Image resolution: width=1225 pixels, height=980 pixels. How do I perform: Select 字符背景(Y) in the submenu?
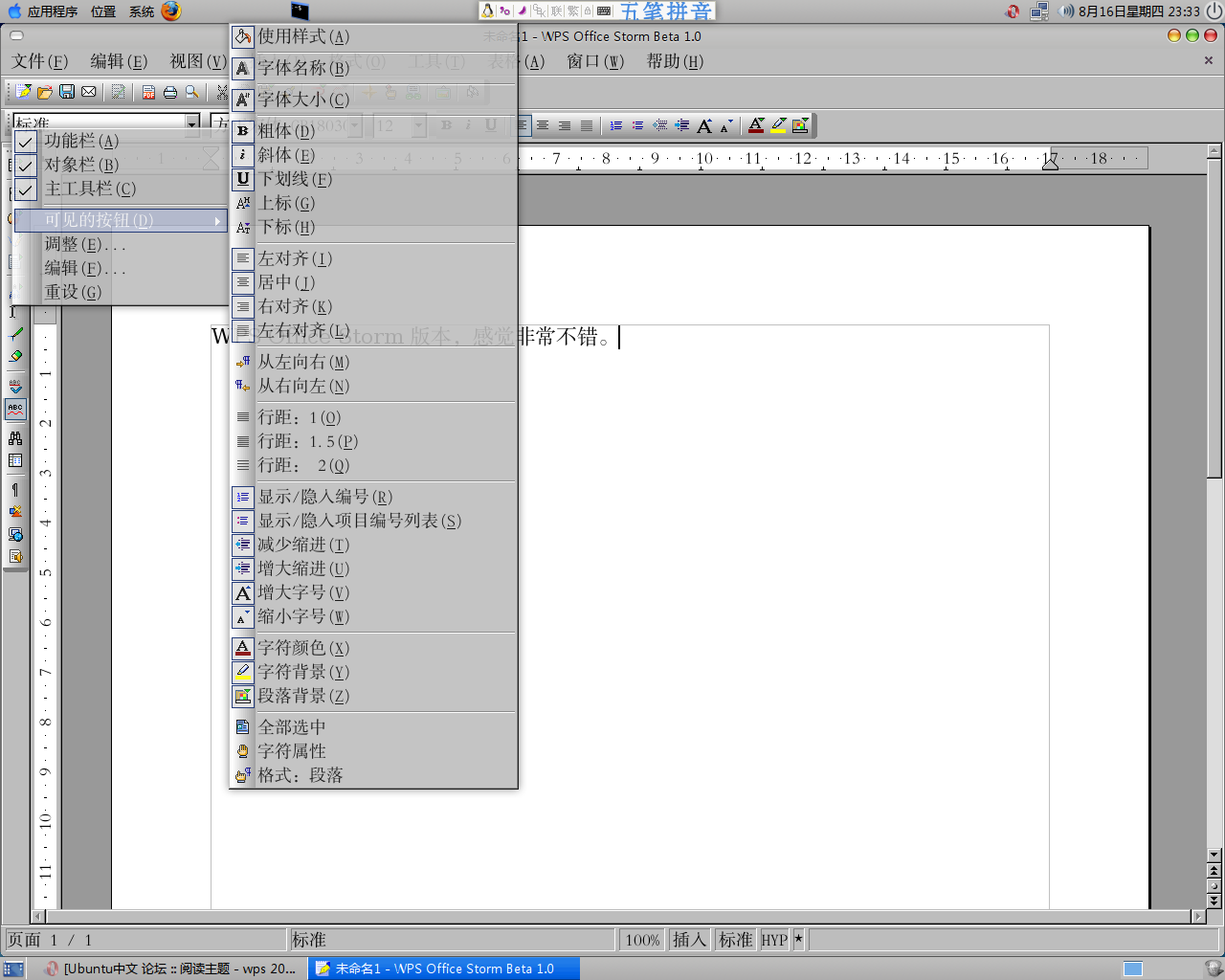373,672
